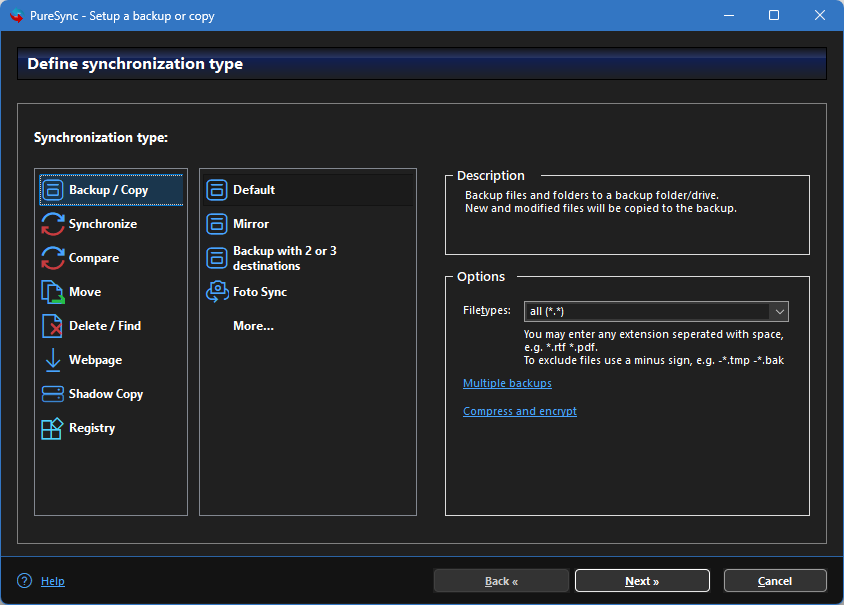Close the PureSync setup window
The width and height of the screenshot is (844, 605).
coord(819,16)
